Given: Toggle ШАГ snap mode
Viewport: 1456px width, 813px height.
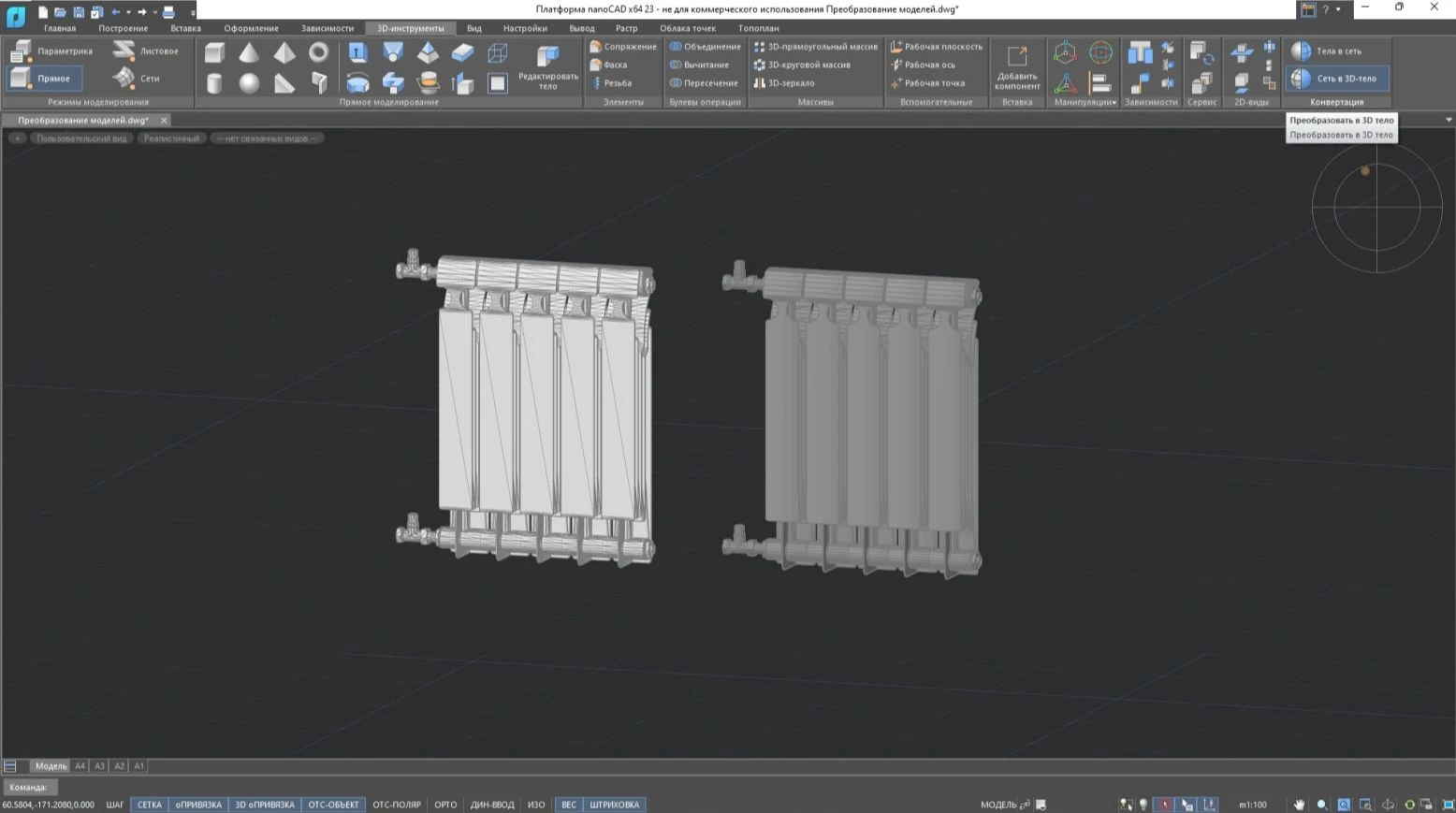Looking at the screenshot, I should click(115, 805).
